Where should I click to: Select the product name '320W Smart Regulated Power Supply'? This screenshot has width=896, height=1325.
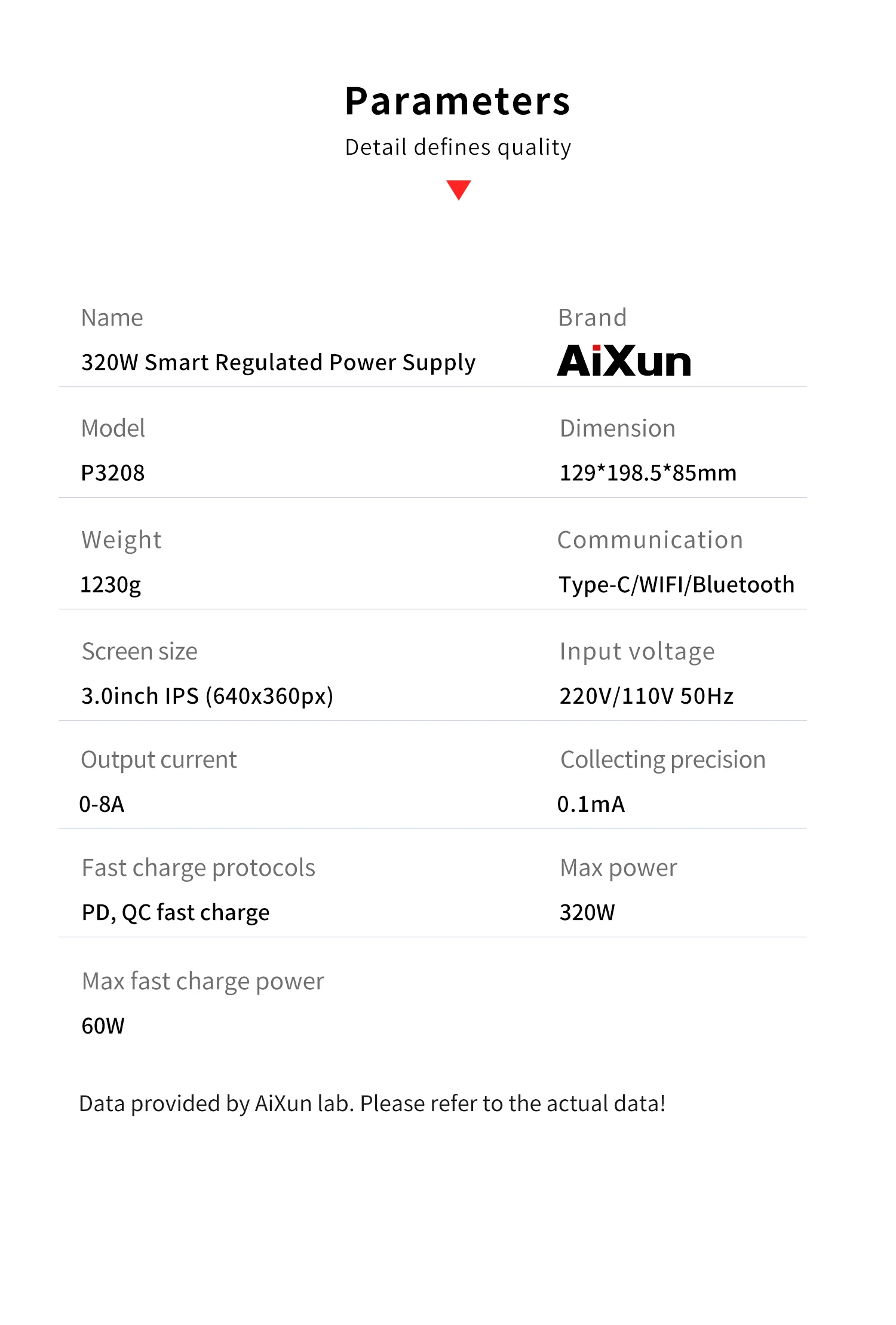(x=278, y=363)
